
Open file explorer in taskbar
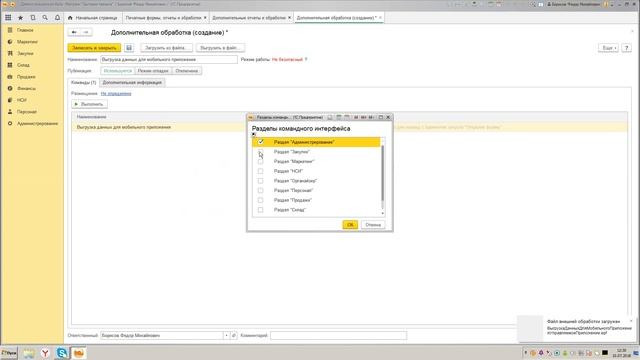(29, 353)
